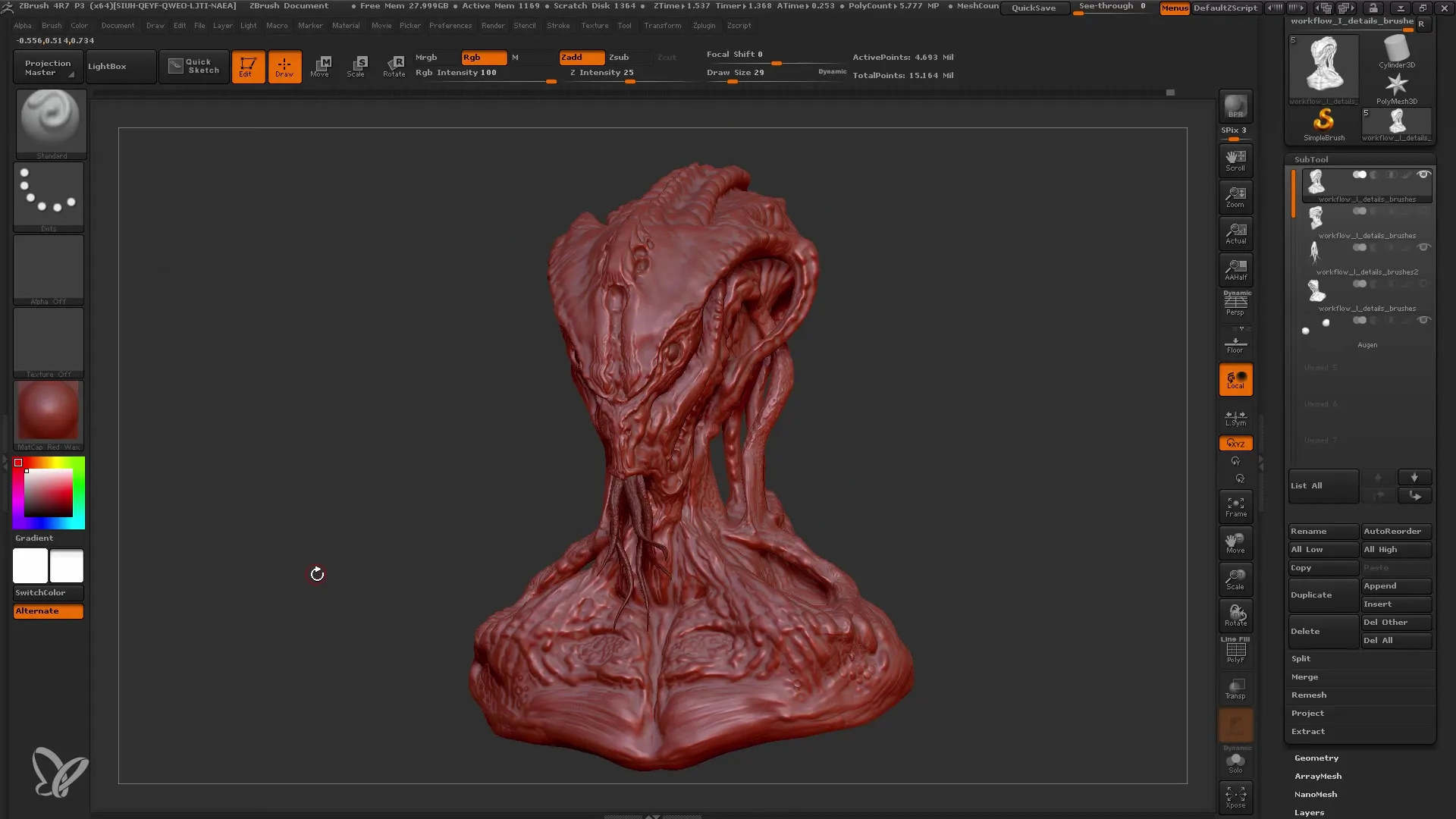The image size is (1456, 819).
Task: Expand the SubTool list panel
Action: coord(1323,485)
